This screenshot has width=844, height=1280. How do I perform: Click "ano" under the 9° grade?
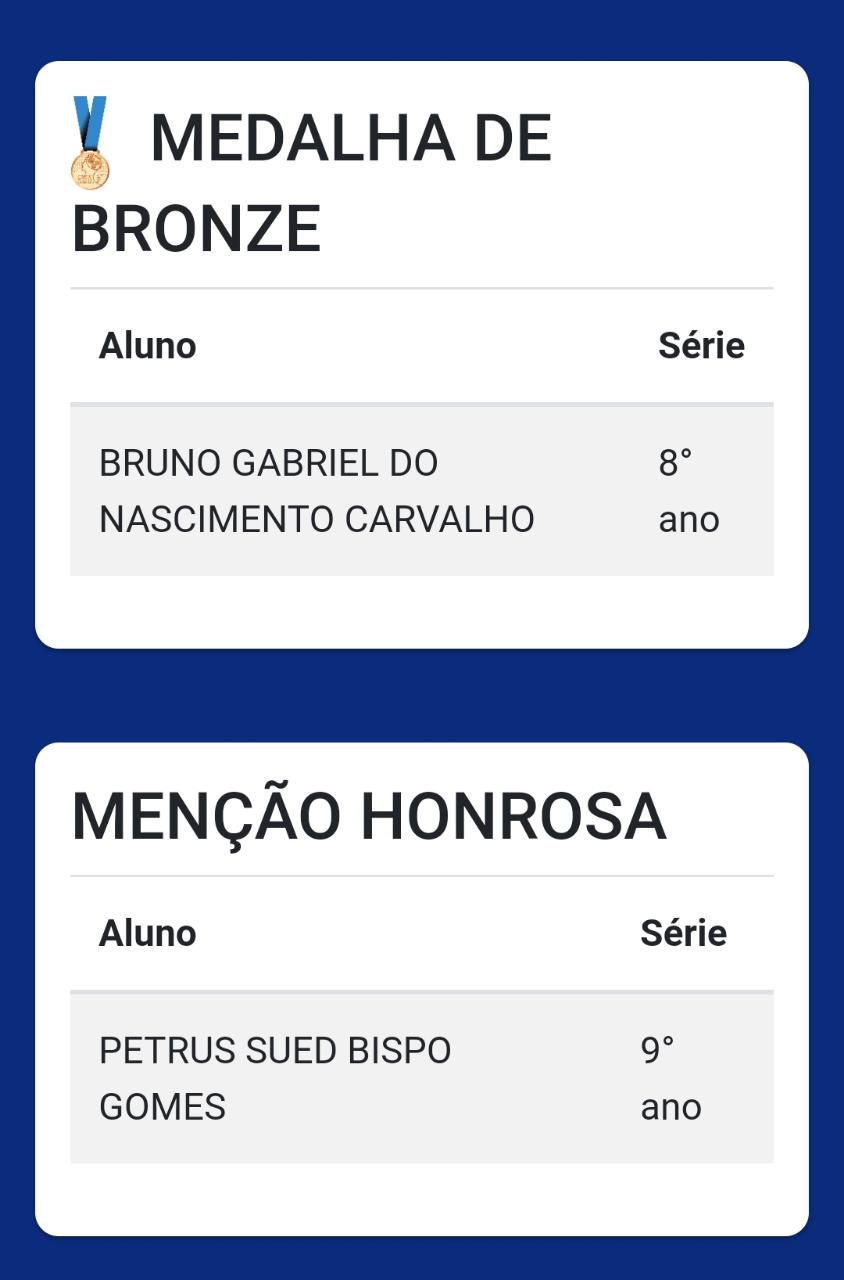671,1108
